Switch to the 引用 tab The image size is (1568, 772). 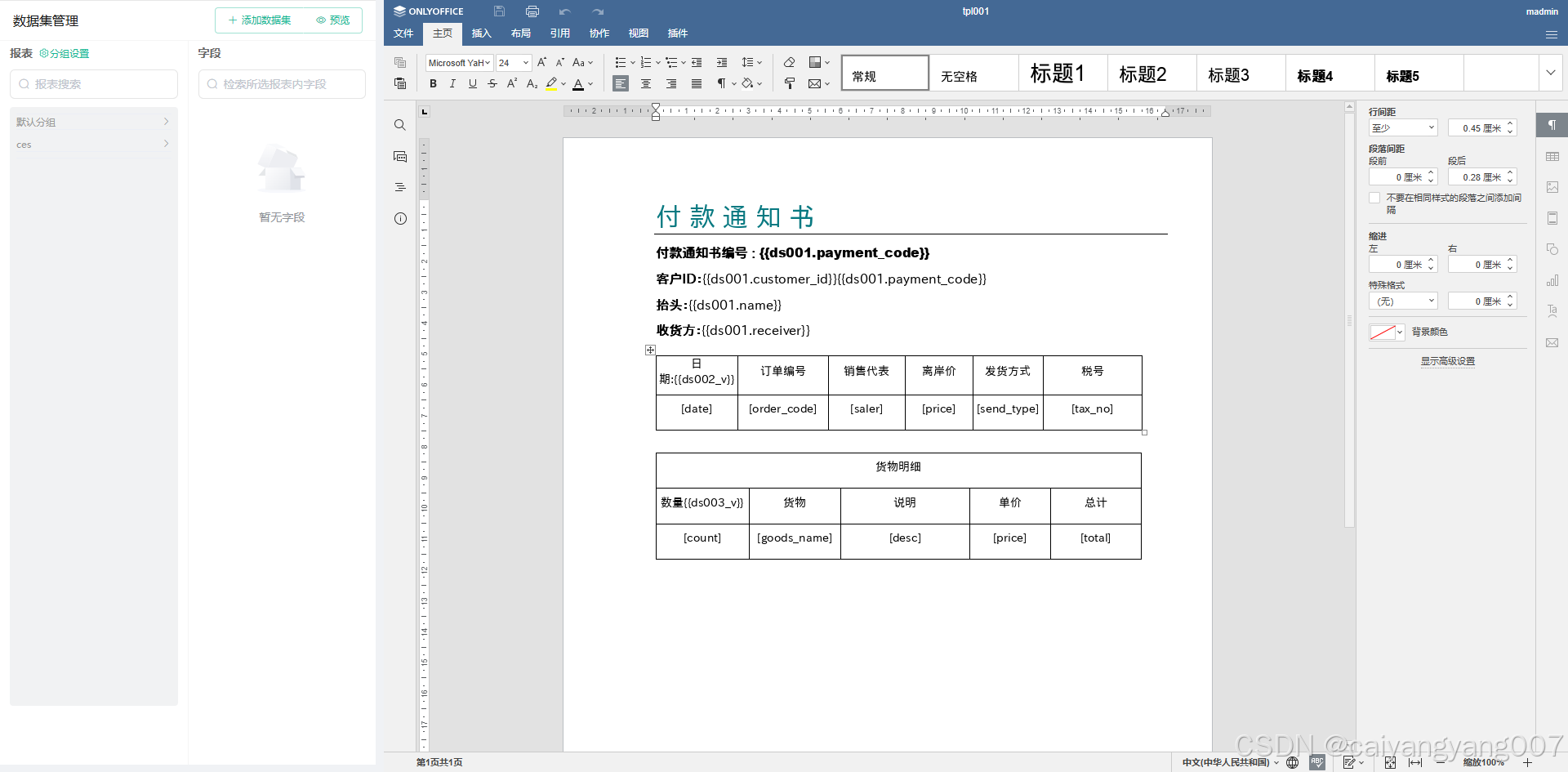[x=560, y=33]
